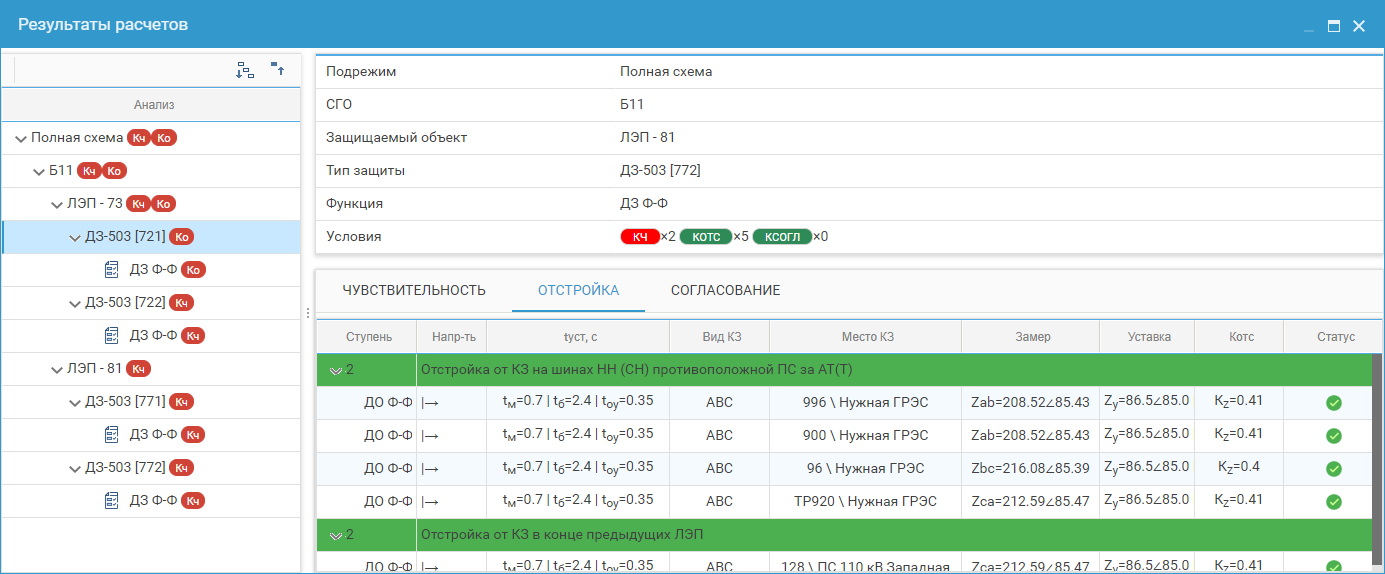Image resolution: width=1385 pixels, height=574 pixels.
Task: Click the value ДЗ-503 [772] in Тип защиты row
Action: 660,171
